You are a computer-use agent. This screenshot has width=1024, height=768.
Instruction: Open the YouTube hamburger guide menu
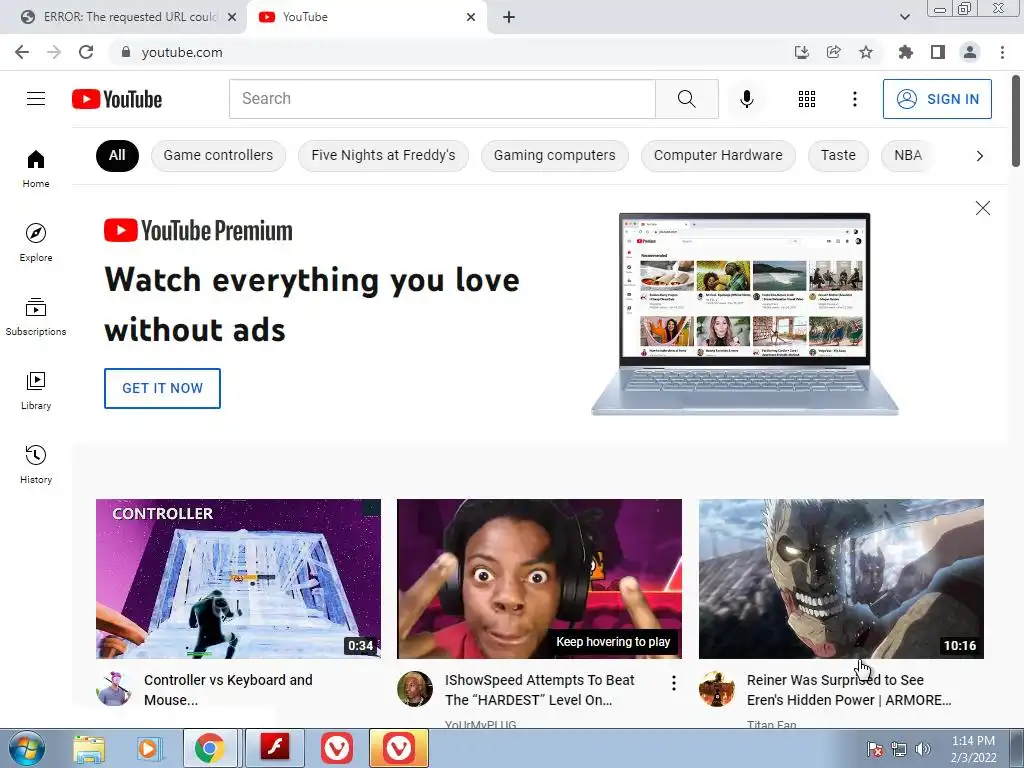tap(36, 99)
